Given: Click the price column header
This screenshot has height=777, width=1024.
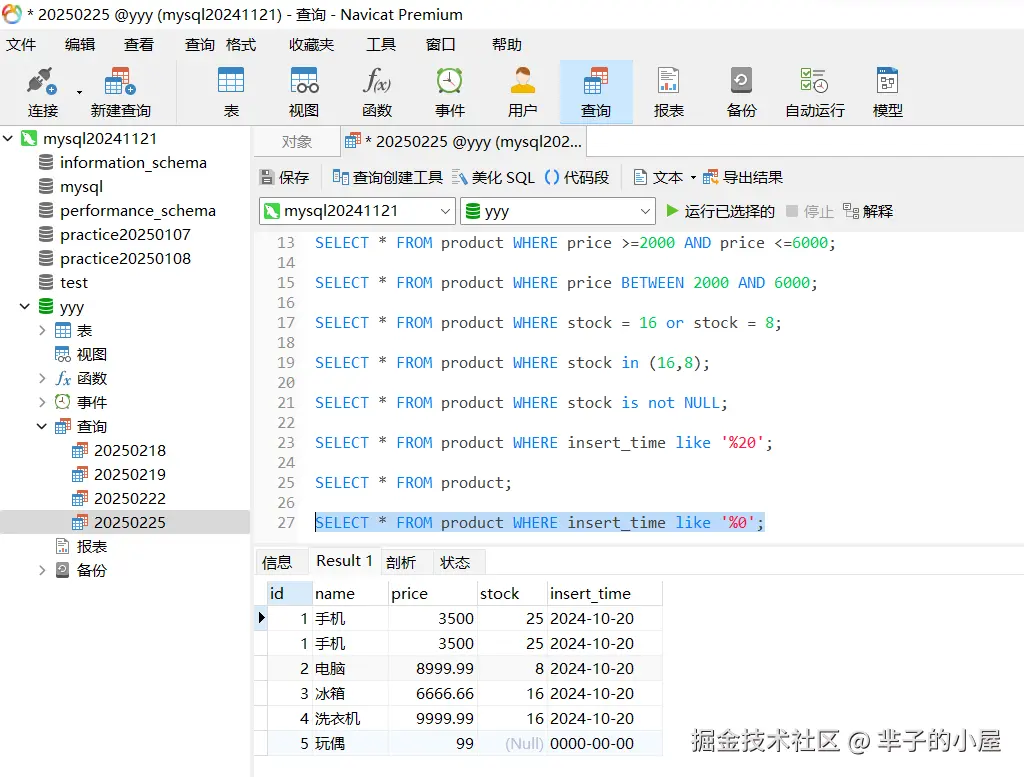Looking at the screenshot, I should click(x=432, y=594).
